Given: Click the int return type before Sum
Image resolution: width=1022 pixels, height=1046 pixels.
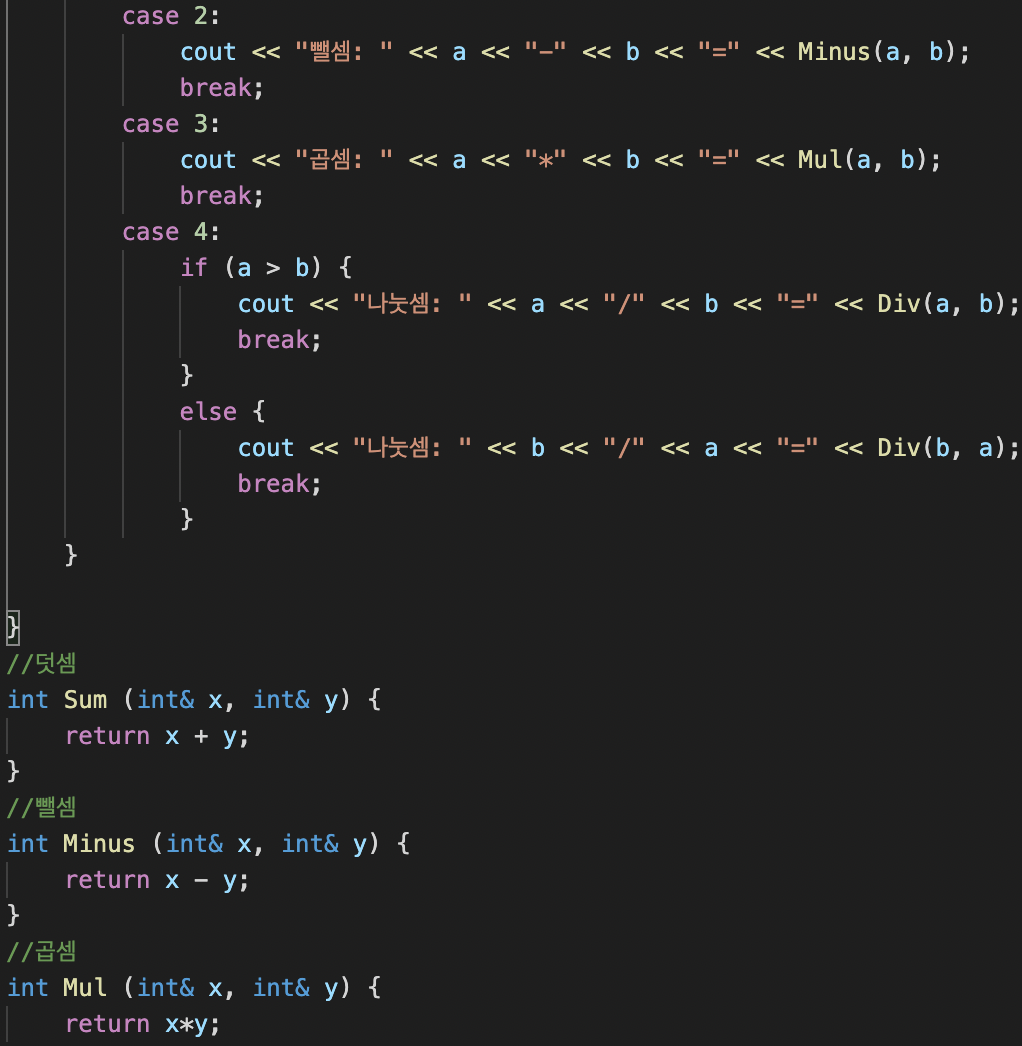Looking at the screenshot, I should point(28,700).
